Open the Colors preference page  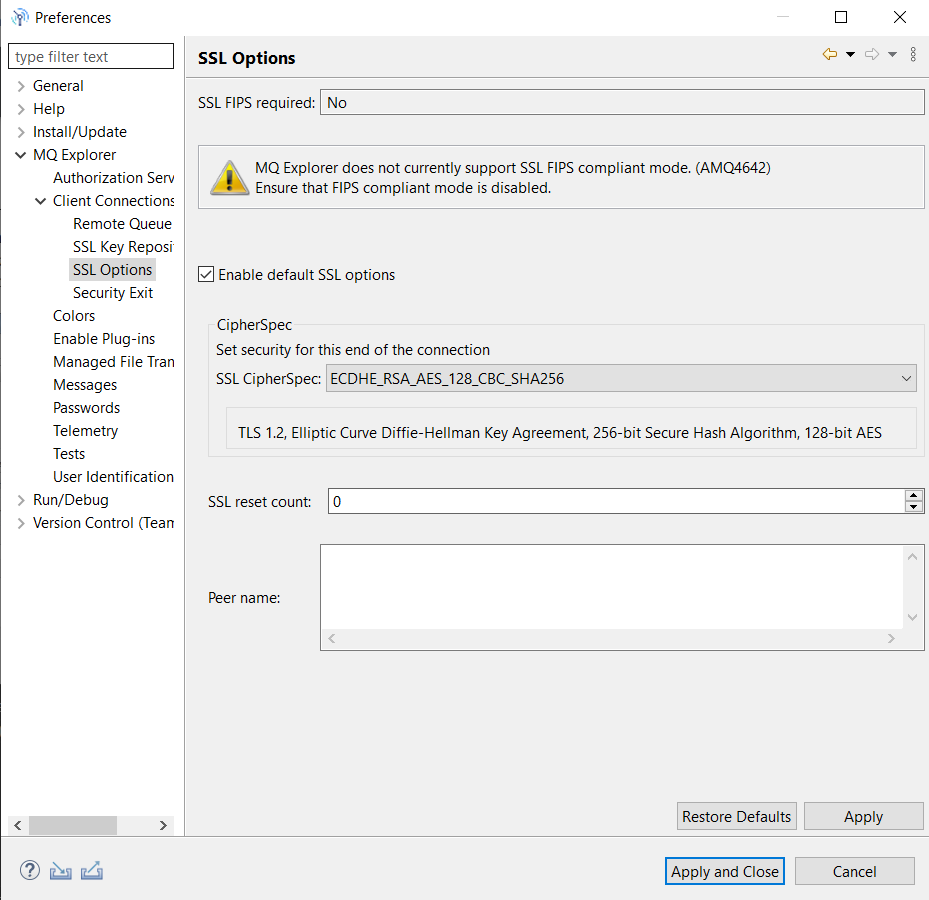tap(74, 316)
